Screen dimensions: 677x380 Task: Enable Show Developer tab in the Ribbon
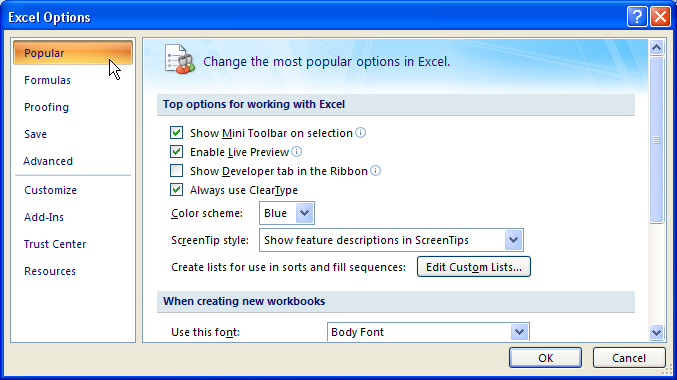[176, 171]
